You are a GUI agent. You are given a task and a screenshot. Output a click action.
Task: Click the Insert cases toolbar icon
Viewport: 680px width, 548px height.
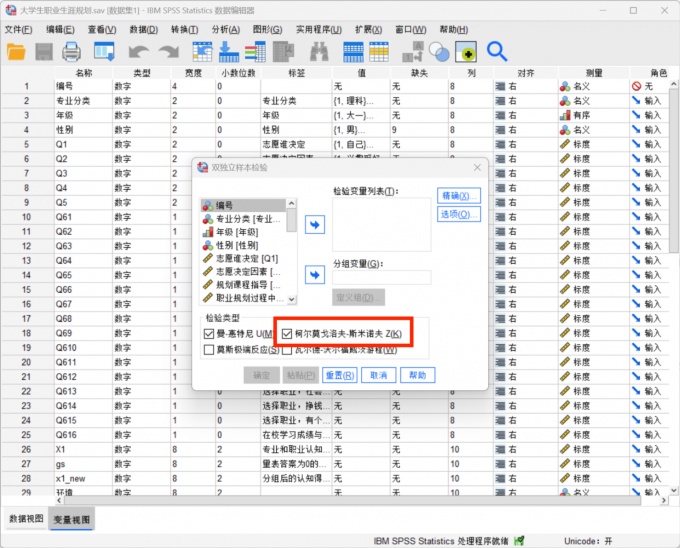pyautogui.click(x=353, y=52)
